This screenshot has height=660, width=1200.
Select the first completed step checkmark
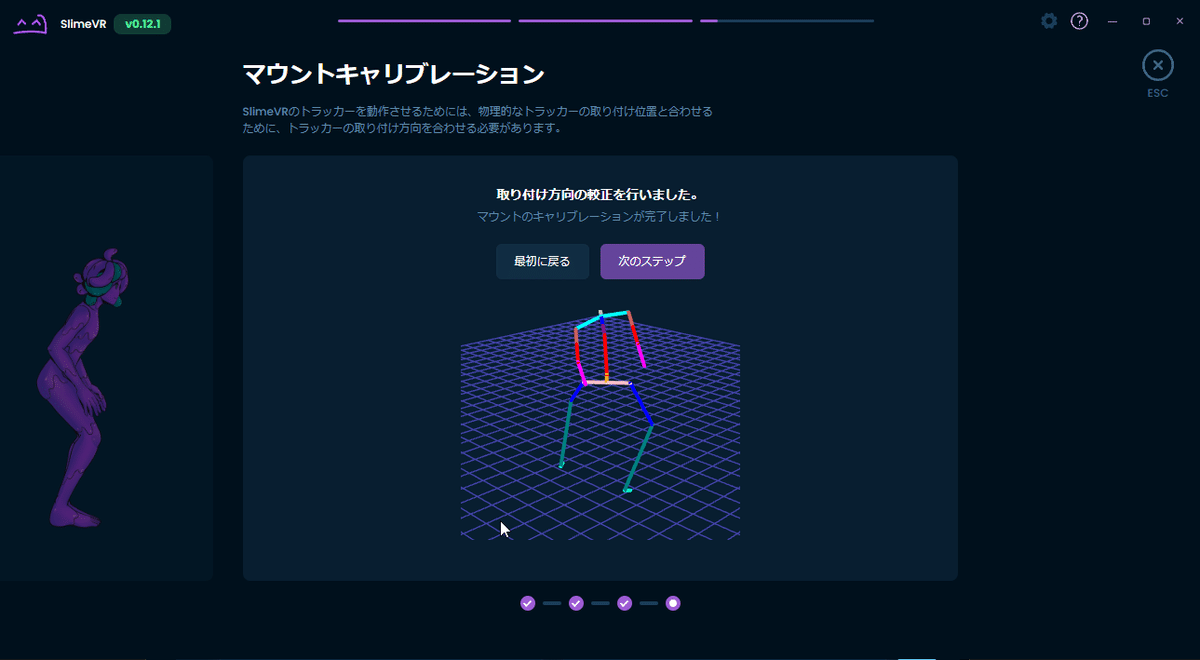pos(527,603)
